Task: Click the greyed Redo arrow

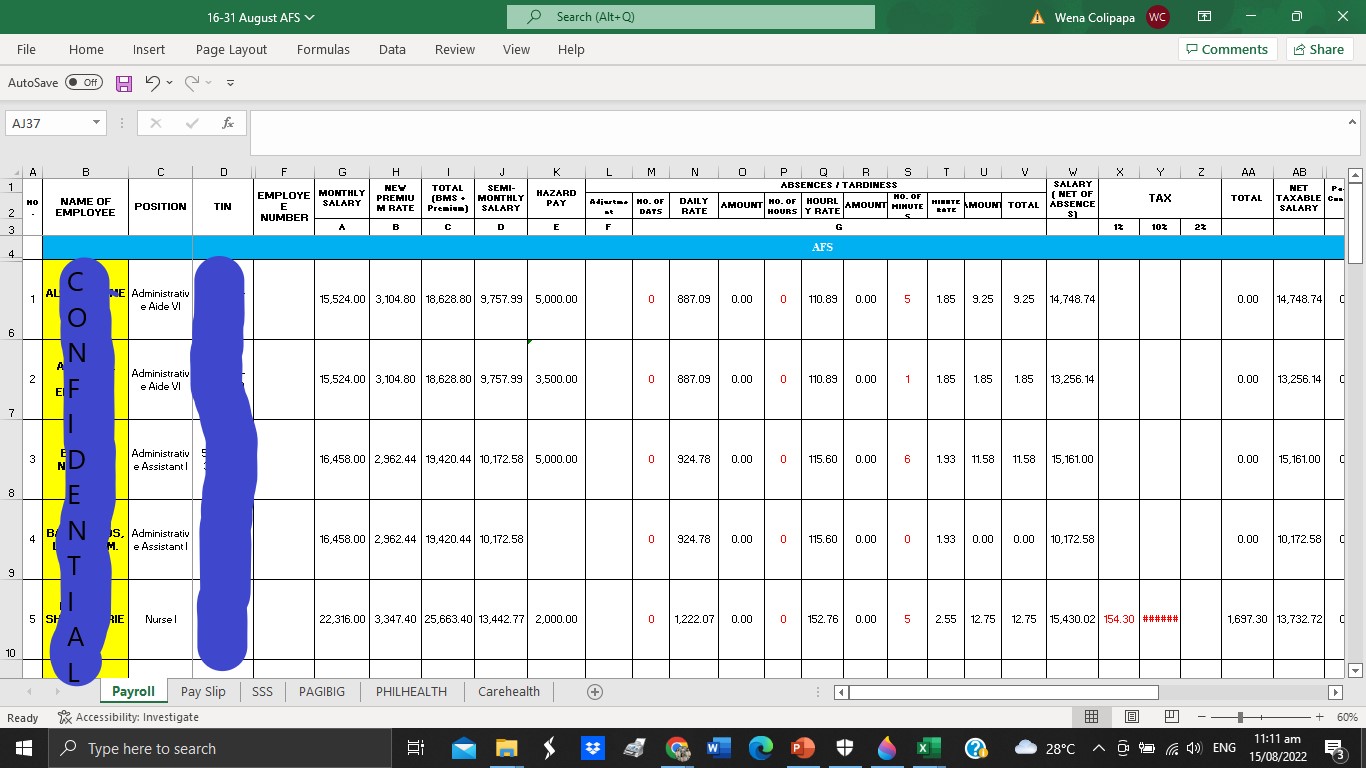Action: (191, 83)
